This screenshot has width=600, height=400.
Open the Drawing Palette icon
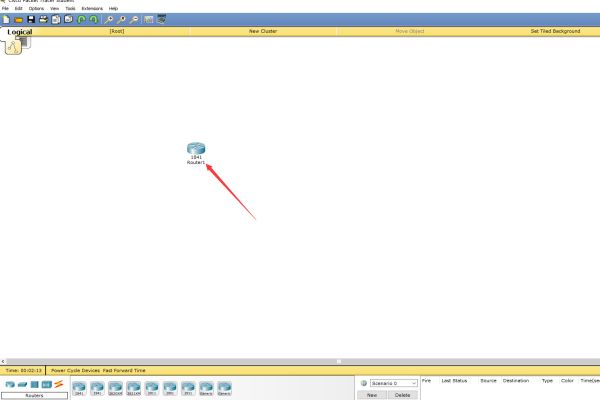pos(149,20)
